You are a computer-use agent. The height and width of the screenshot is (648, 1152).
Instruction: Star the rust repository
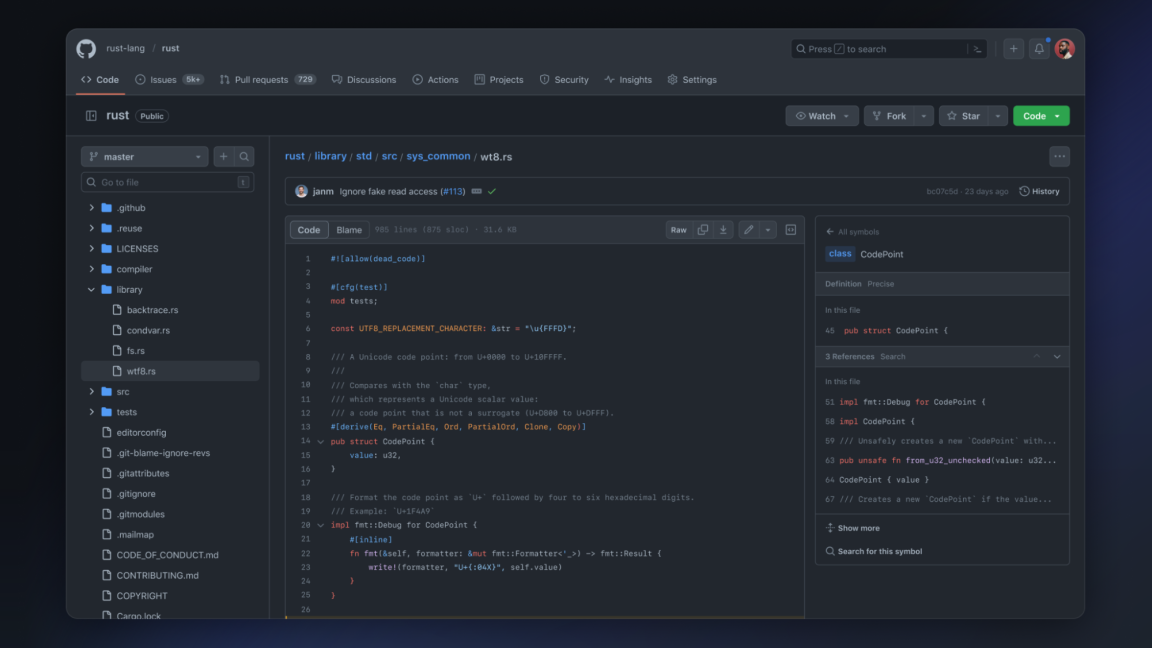click(x=965, y=115)
